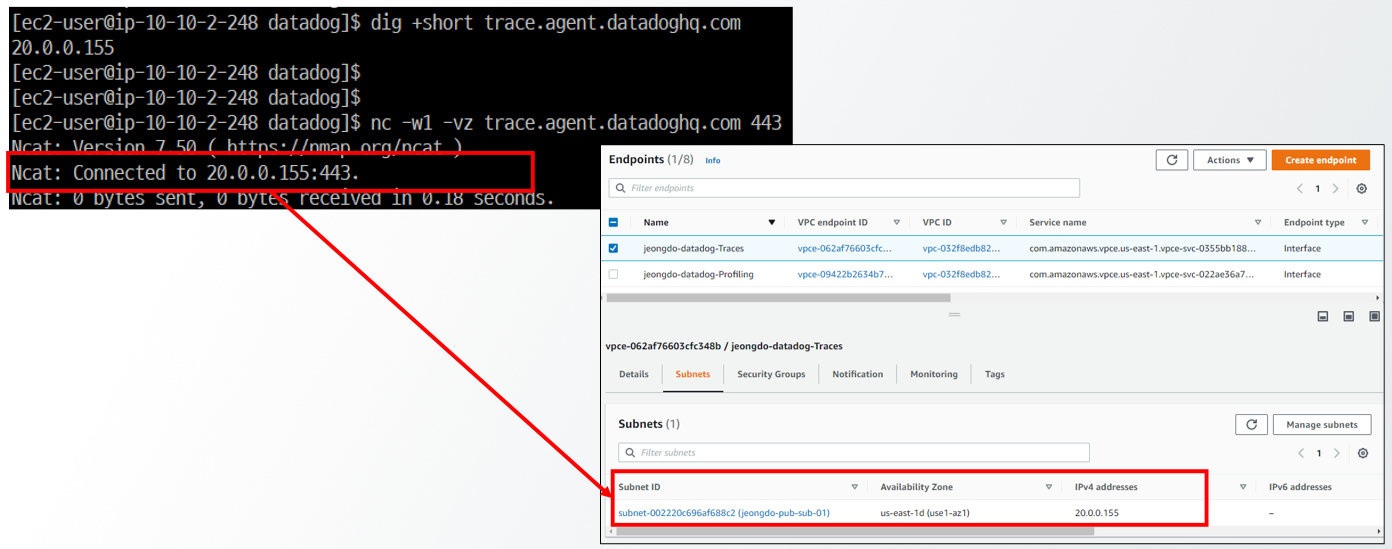Click 20.0.0.155 dig output in terminal

pos(62,47)
